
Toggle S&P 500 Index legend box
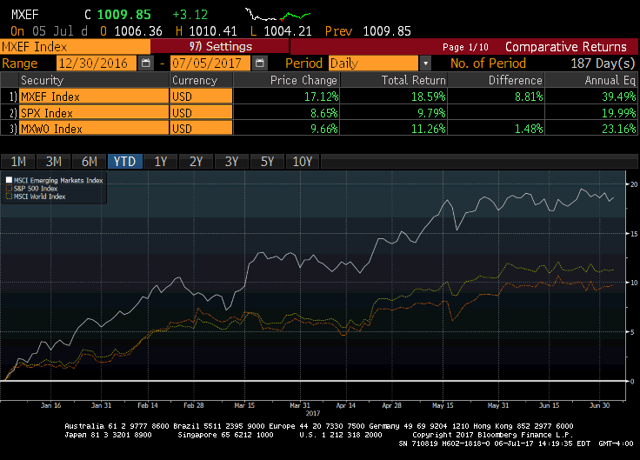click(x=9, y=188)
